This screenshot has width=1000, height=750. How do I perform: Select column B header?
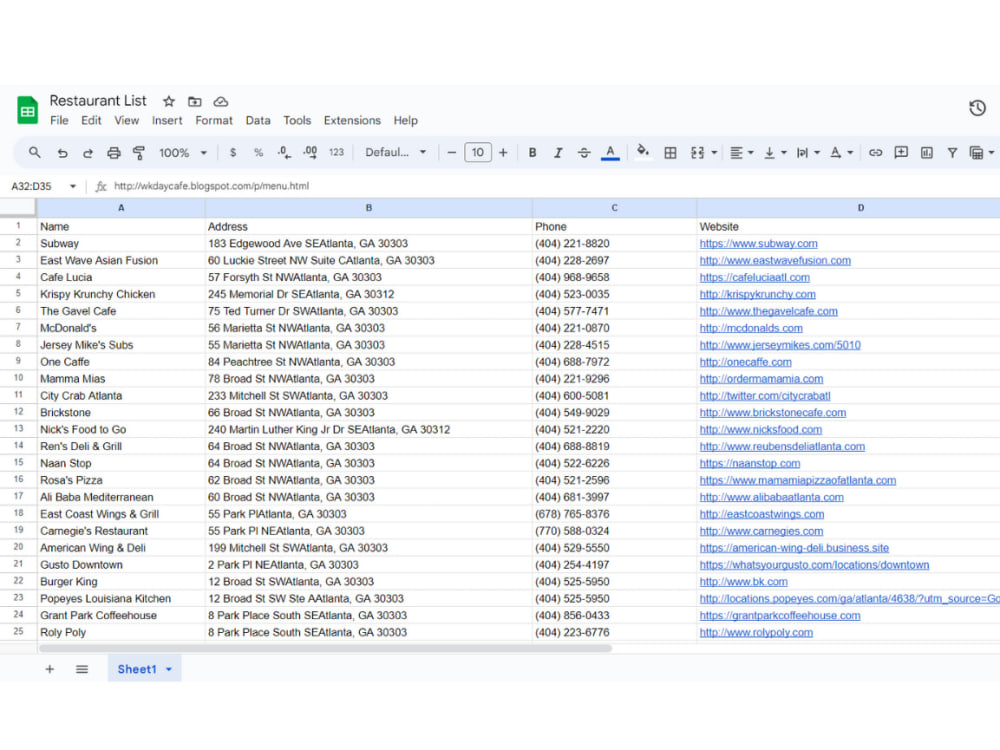click(x=369, y=208)
